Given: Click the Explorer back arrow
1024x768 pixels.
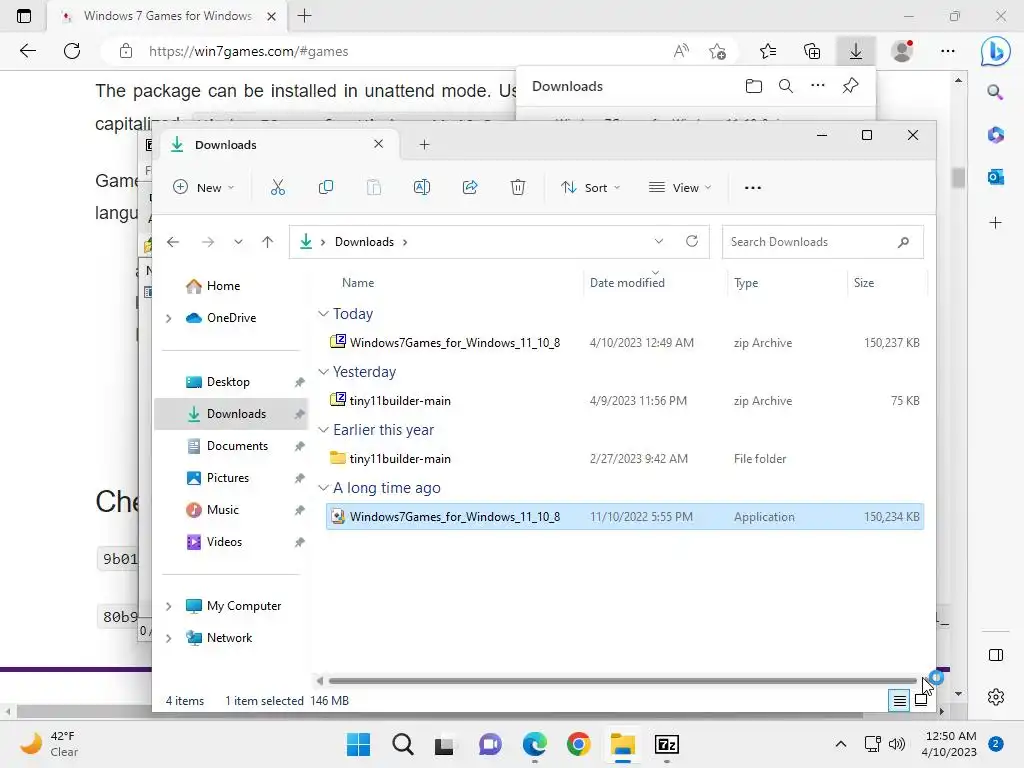Looking at the screenshot, I should (173, 242).
